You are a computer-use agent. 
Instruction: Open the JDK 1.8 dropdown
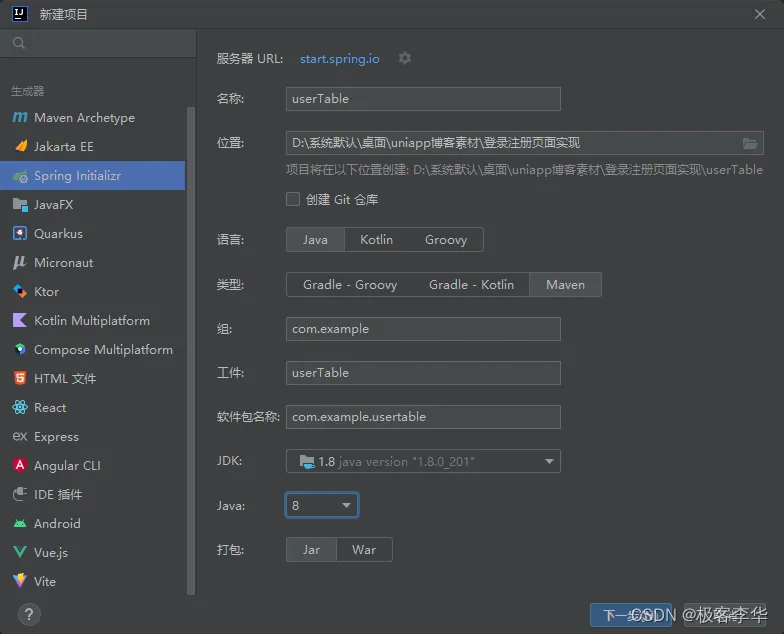coord(423,461)
